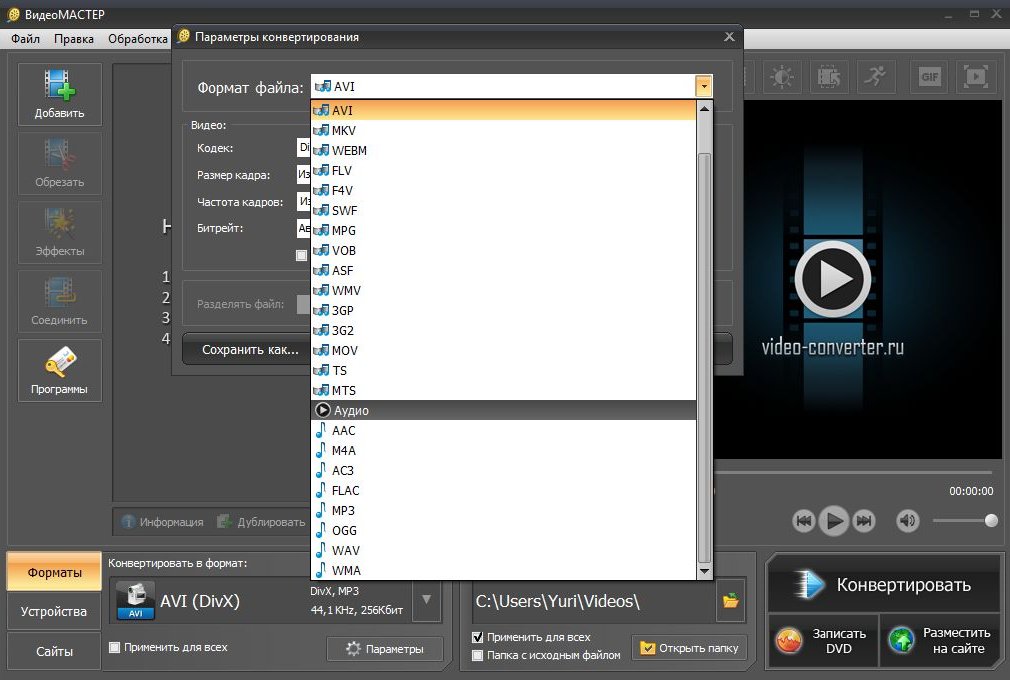1010x680 pixels.
Task: Open the Параметры settings button
Action: tap(385, 648)
